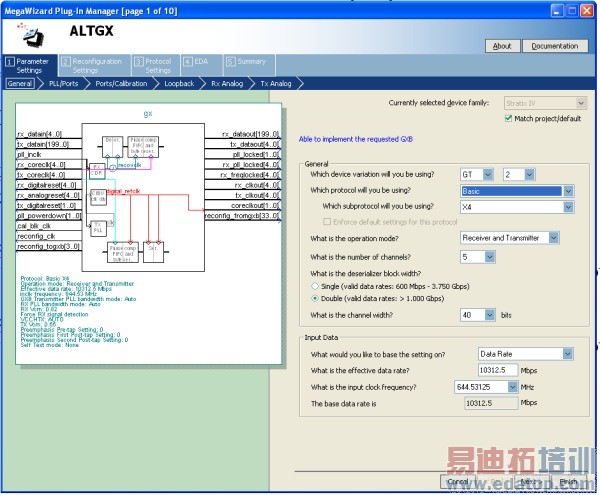Toggle Match project/default checkbox
Image resolution: width=600 pixels, height=495 pixels.
[x=509, y=119]
